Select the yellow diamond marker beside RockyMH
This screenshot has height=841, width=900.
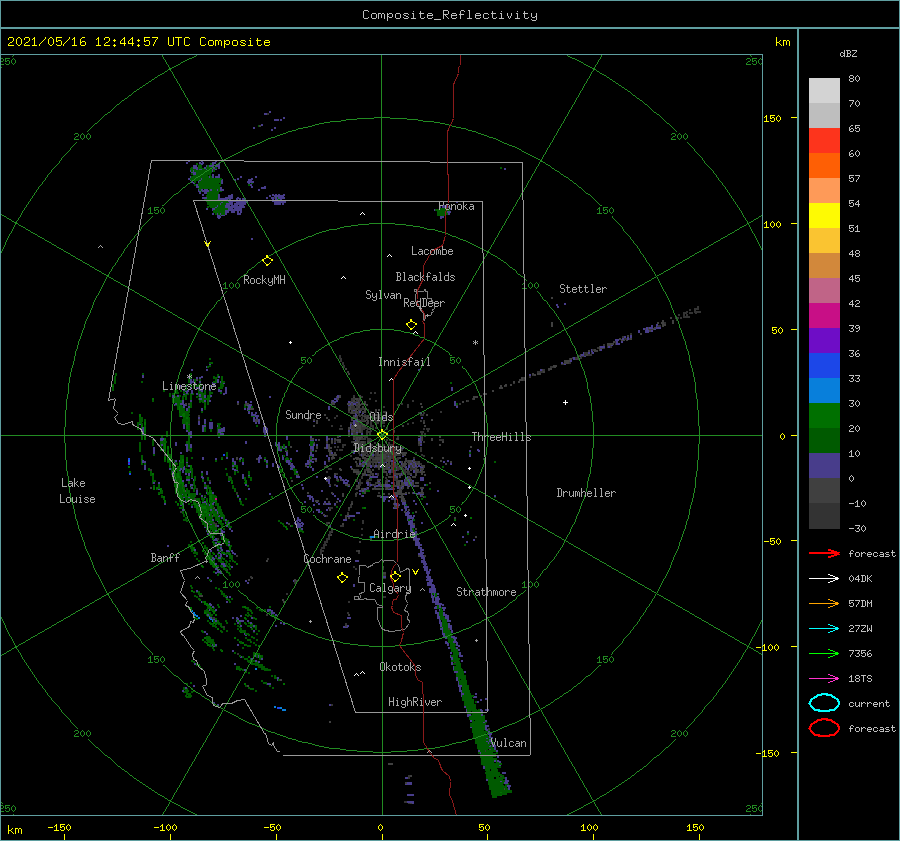267,261
